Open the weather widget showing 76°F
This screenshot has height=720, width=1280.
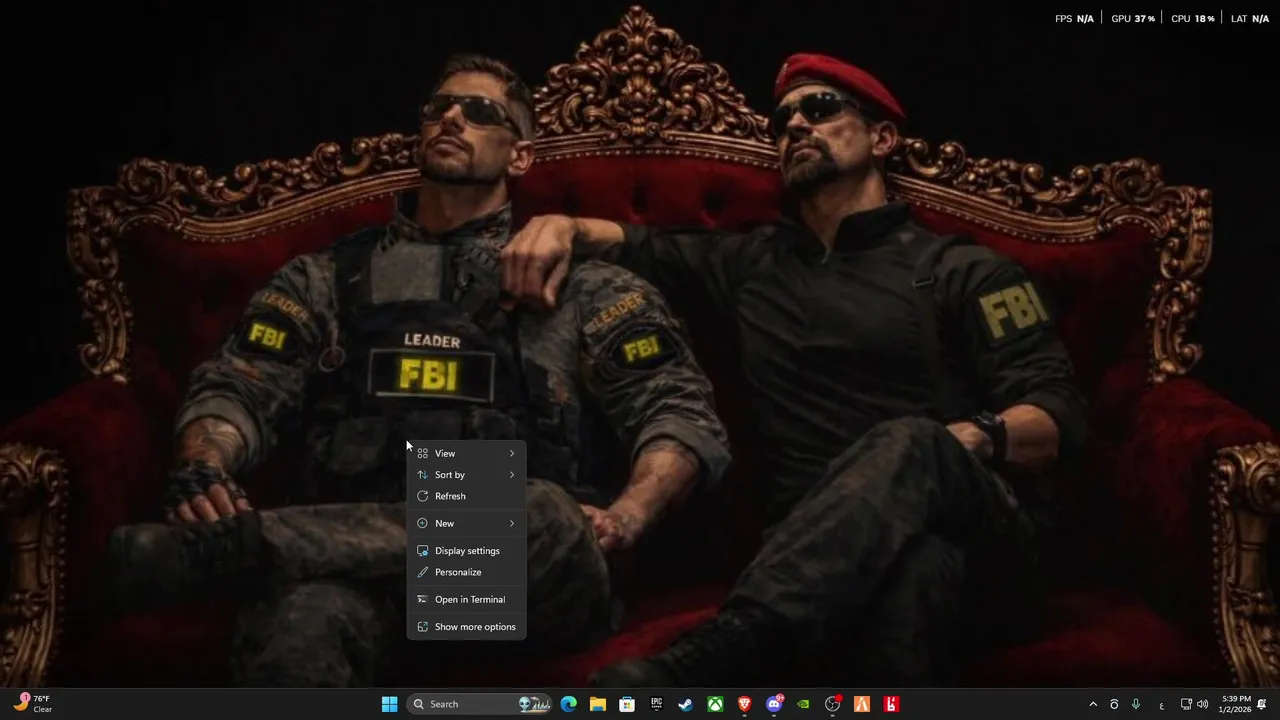[x=33, y=704]
